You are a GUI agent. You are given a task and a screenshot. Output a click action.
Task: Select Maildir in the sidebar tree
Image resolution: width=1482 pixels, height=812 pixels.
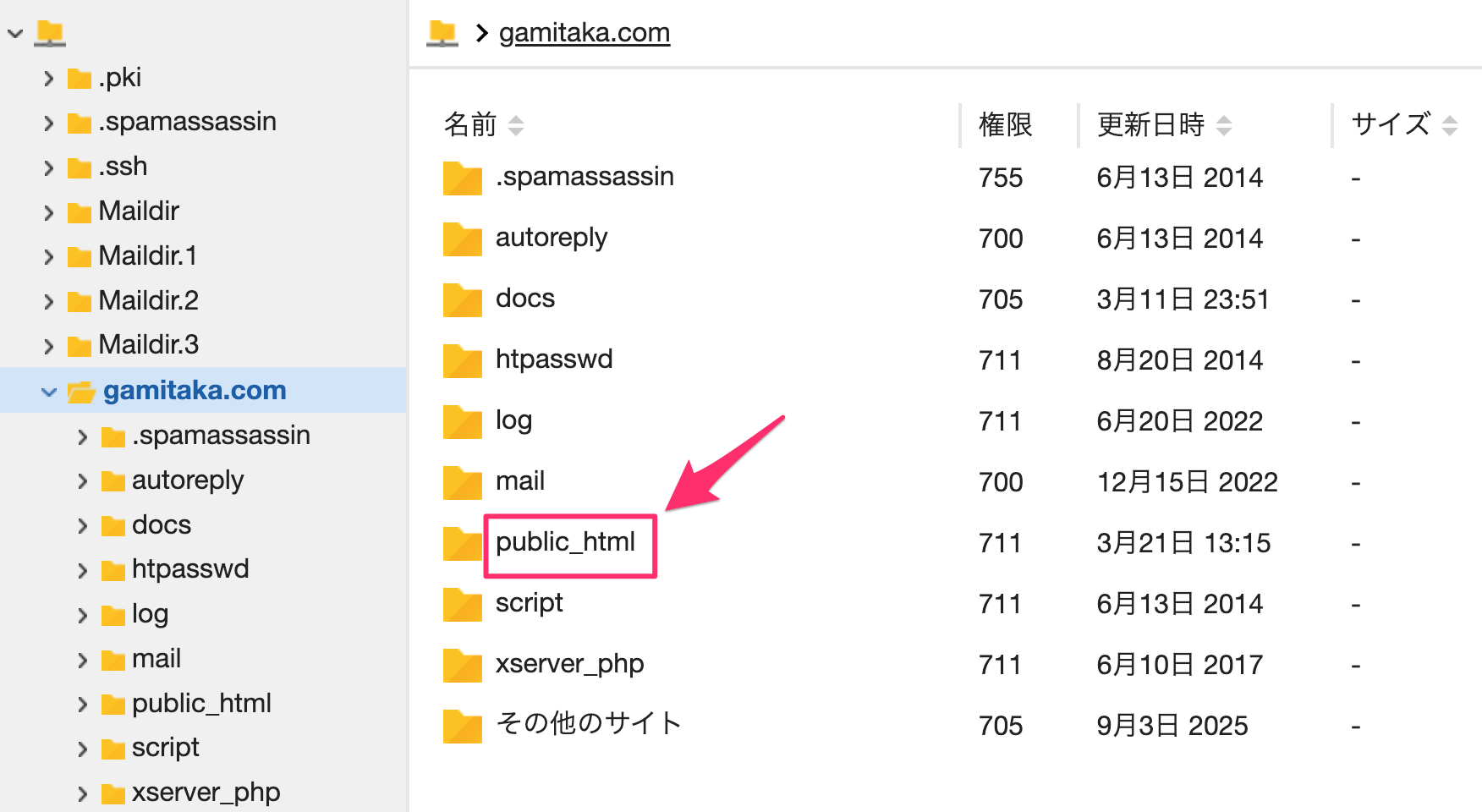139,211
